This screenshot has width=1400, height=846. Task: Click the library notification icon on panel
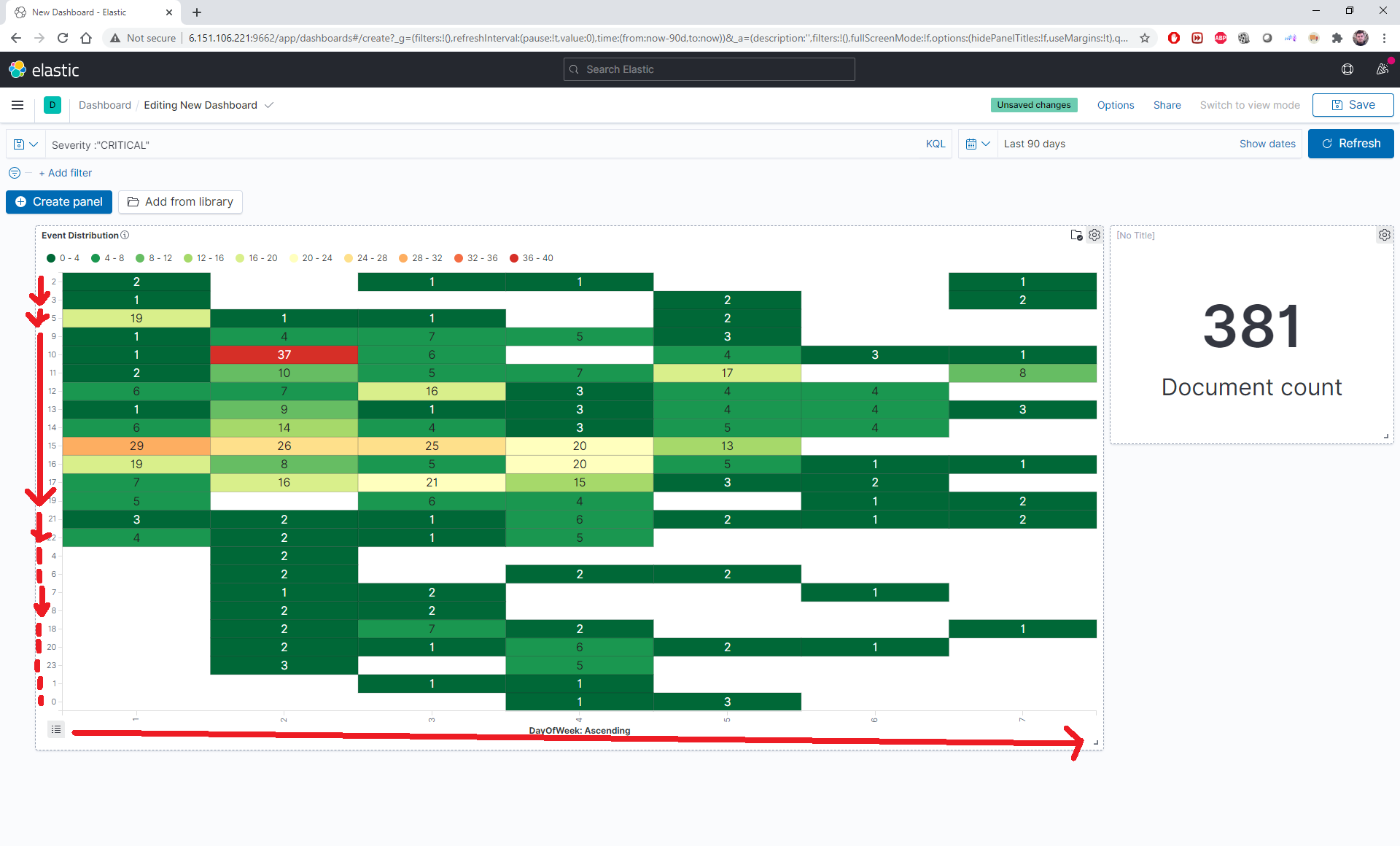(x=1076, y=235)
